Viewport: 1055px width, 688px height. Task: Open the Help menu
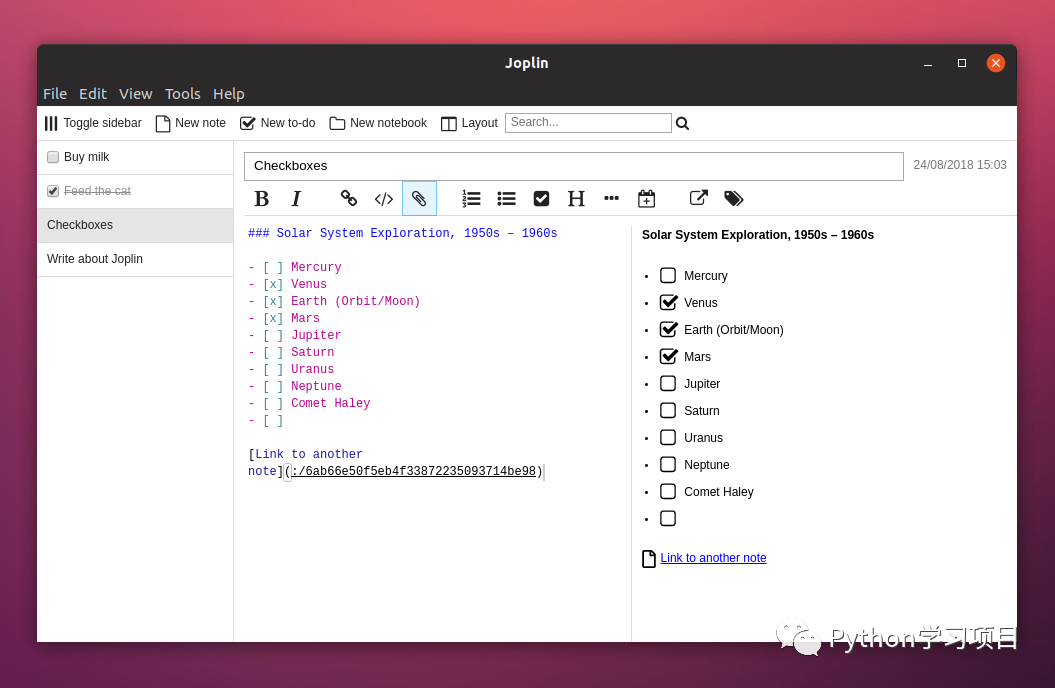tap(229, 93)
